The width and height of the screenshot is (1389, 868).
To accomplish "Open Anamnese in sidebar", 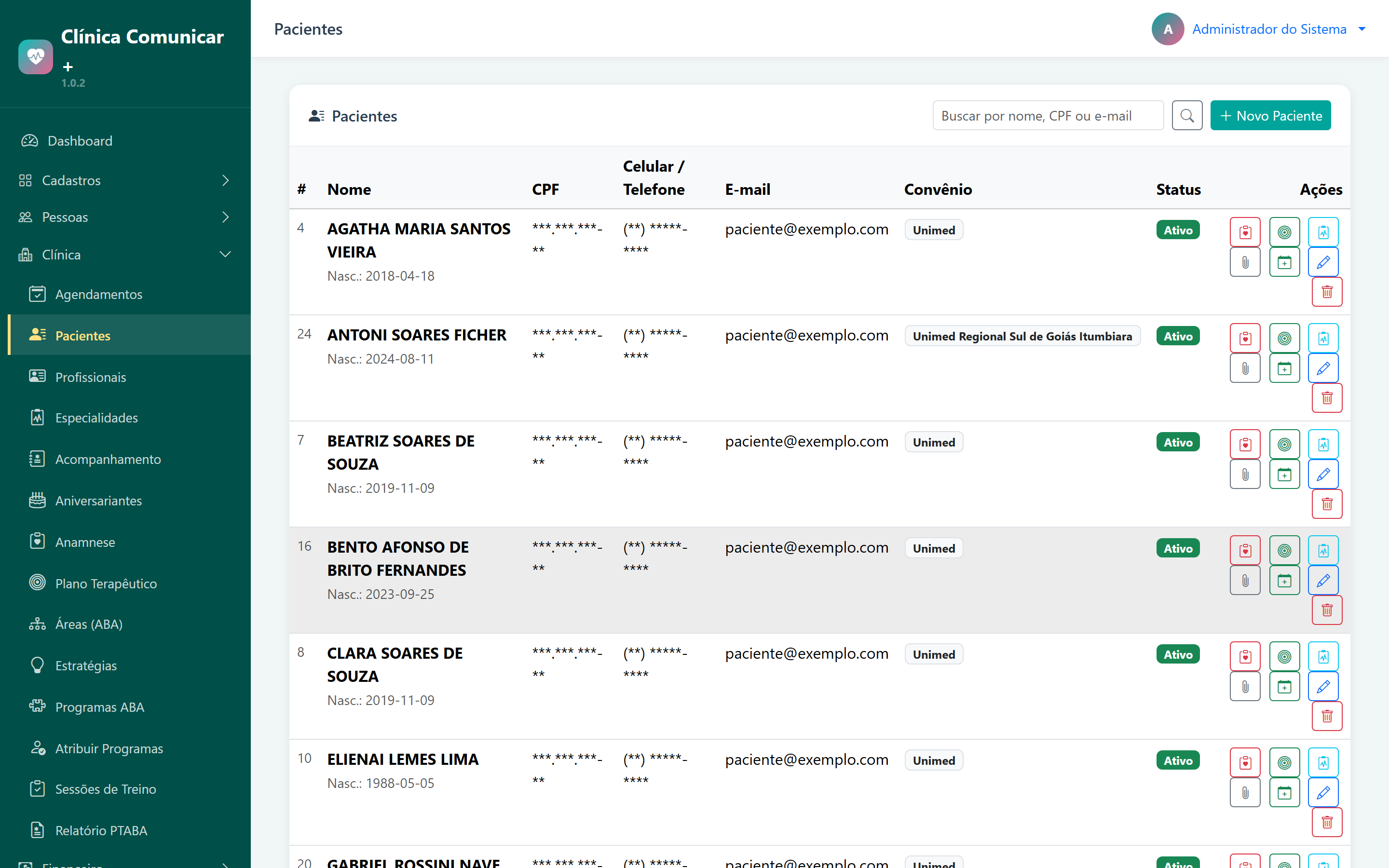I will tap(129, 542).
